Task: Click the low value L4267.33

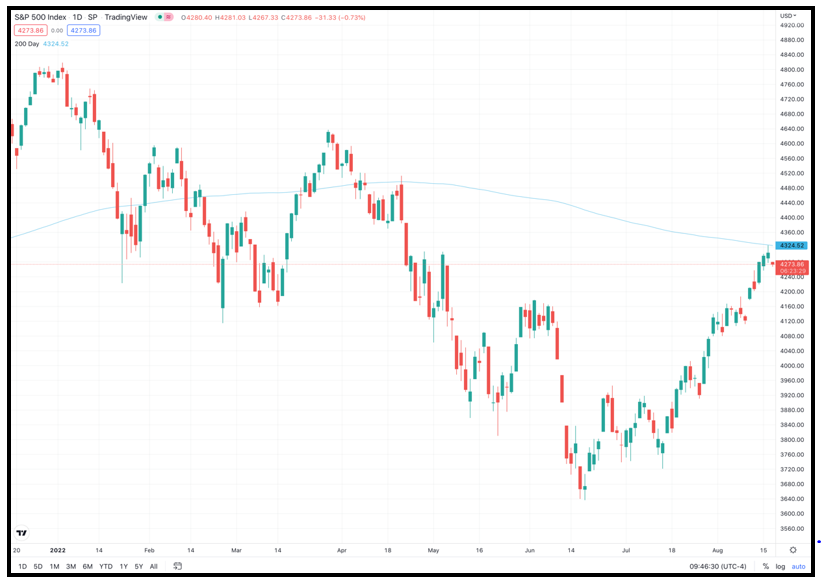Action: 263,17
